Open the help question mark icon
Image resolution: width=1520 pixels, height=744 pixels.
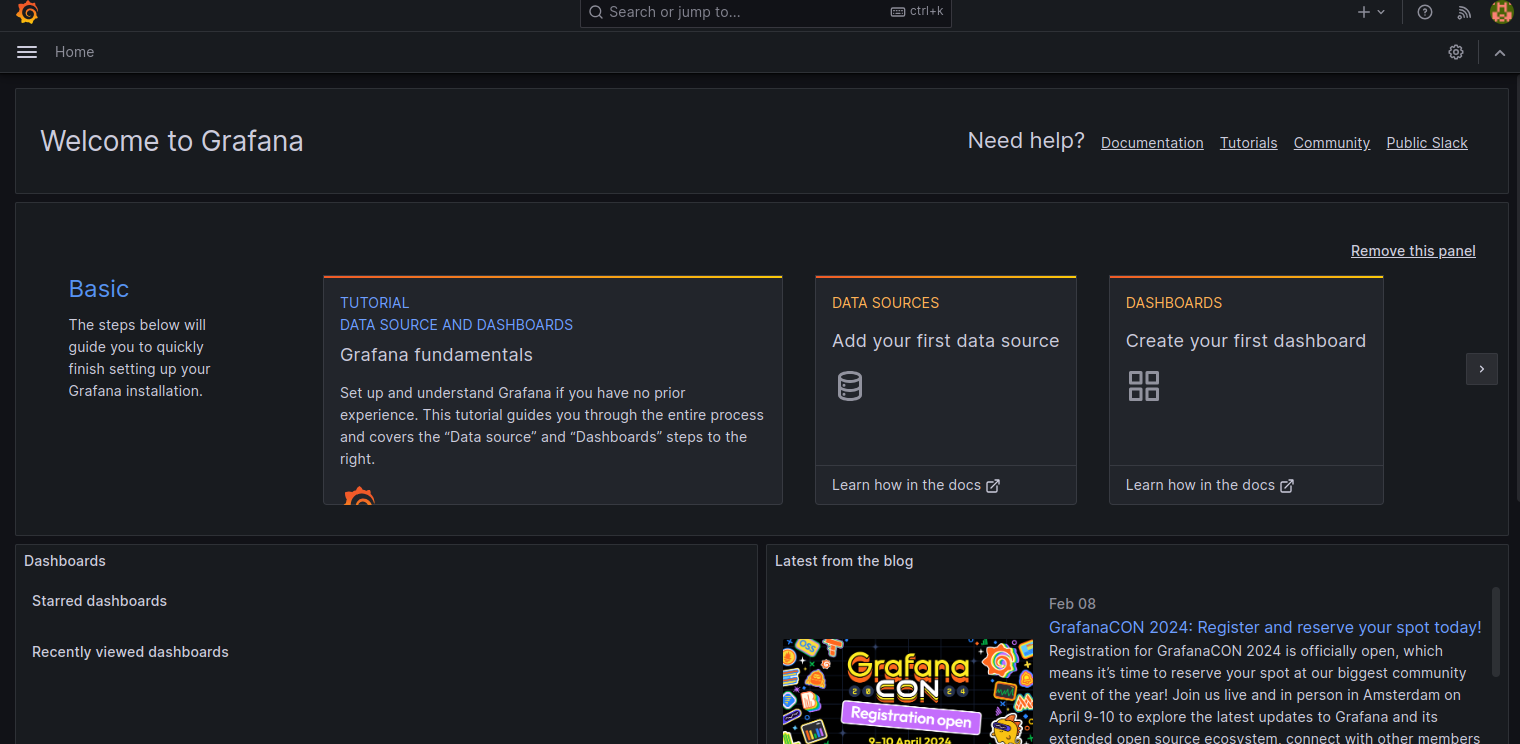coord(1425,12)
